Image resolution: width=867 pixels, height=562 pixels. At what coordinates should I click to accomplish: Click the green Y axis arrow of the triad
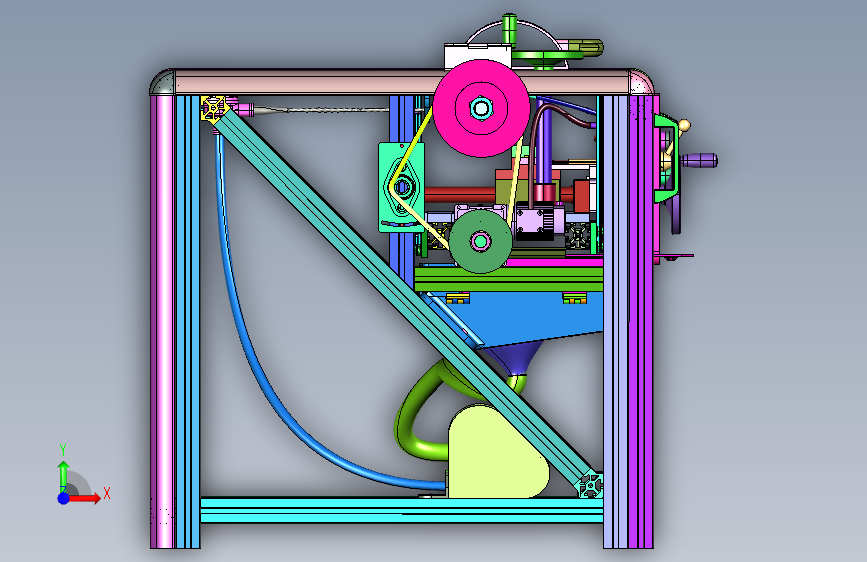click(63, 475)
